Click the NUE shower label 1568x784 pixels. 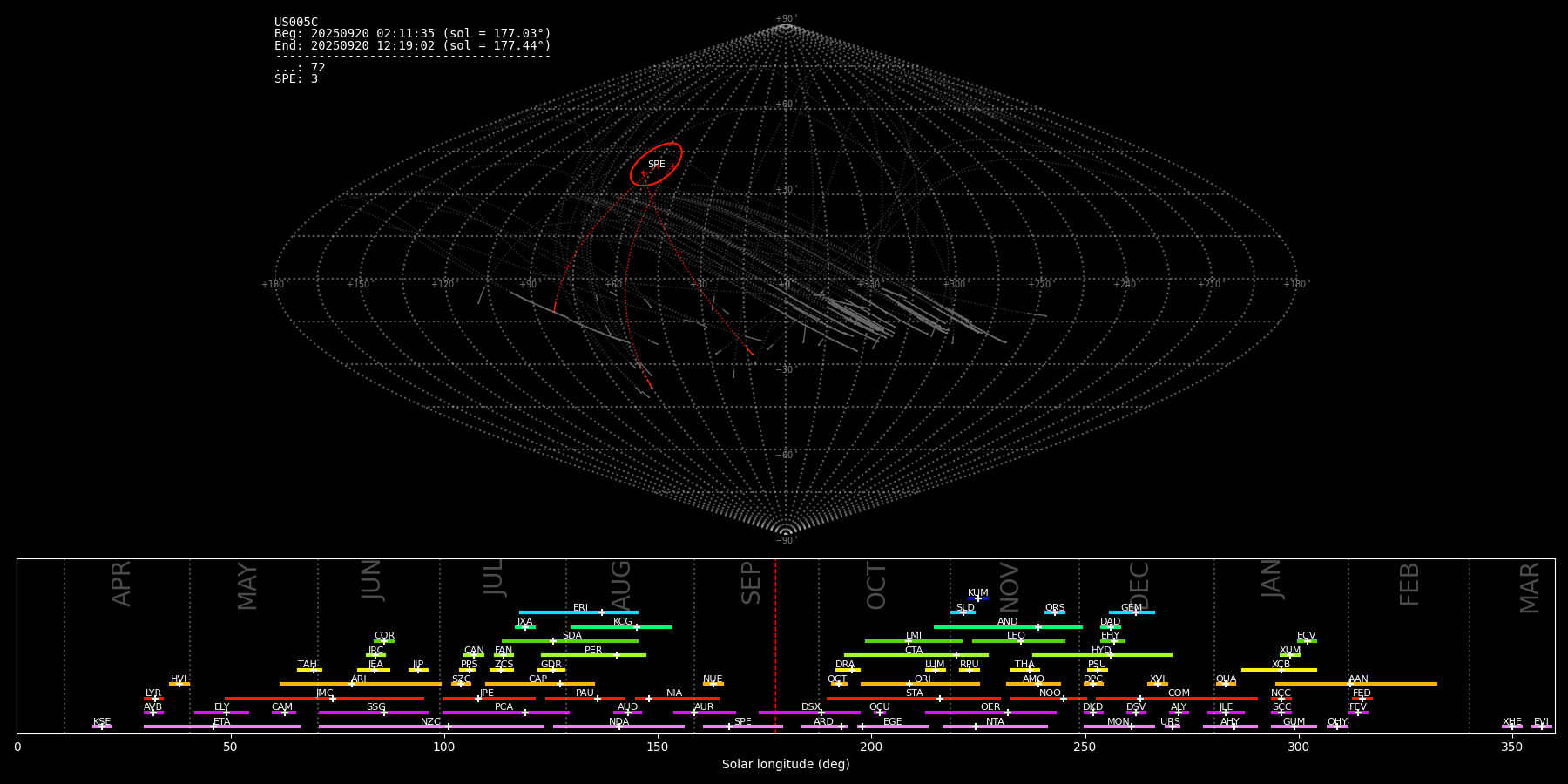[x=713, y=679]
